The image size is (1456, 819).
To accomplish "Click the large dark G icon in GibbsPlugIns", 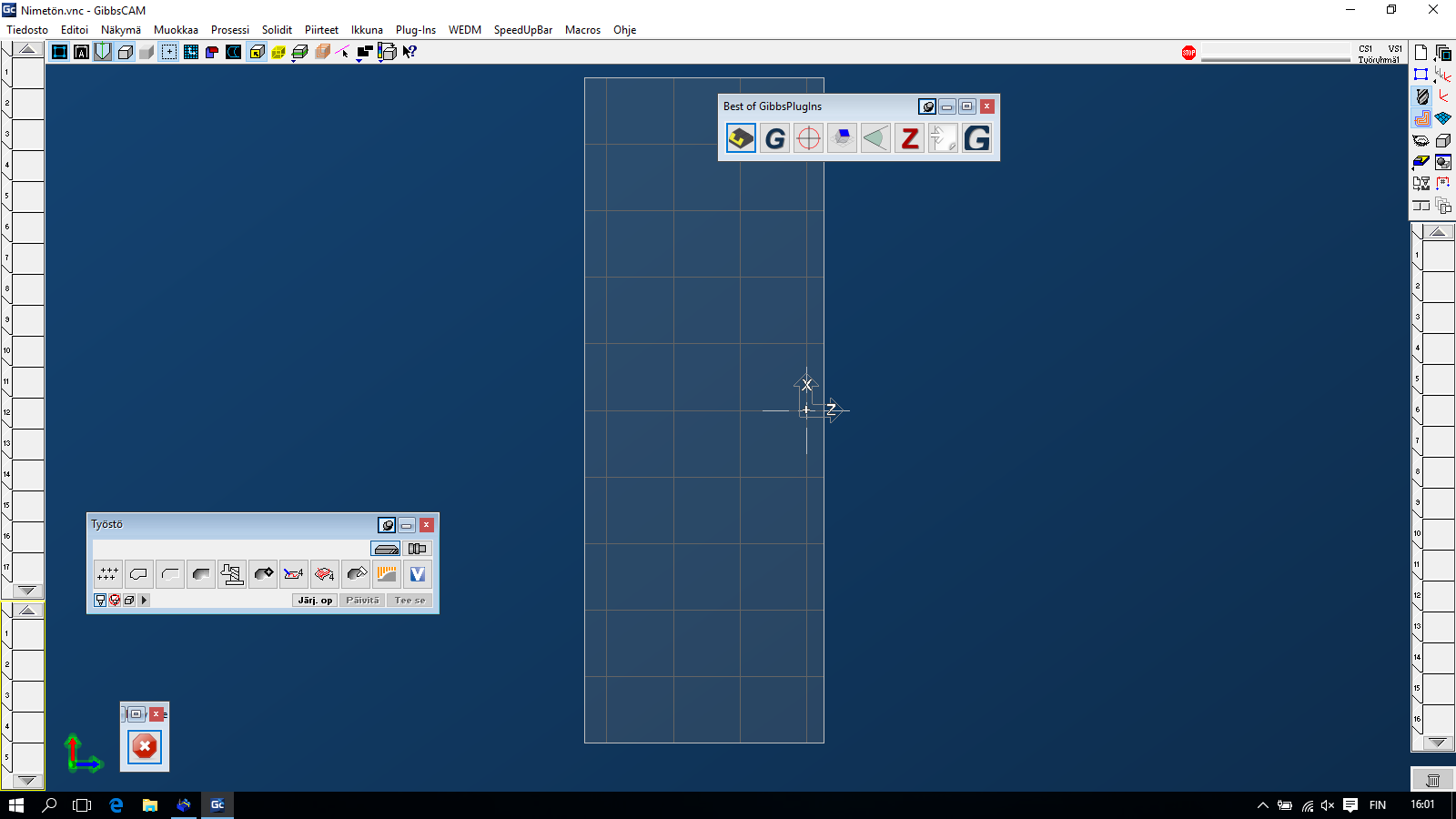I will 976,138.
